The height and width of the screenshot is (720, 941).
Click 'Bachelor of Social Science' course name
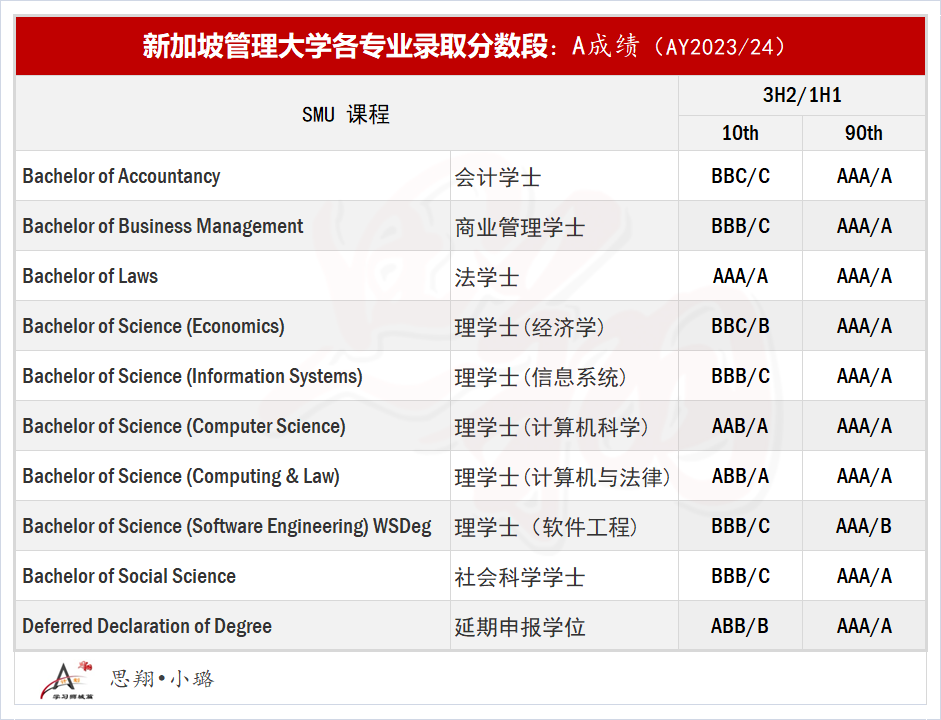point(129,575)
